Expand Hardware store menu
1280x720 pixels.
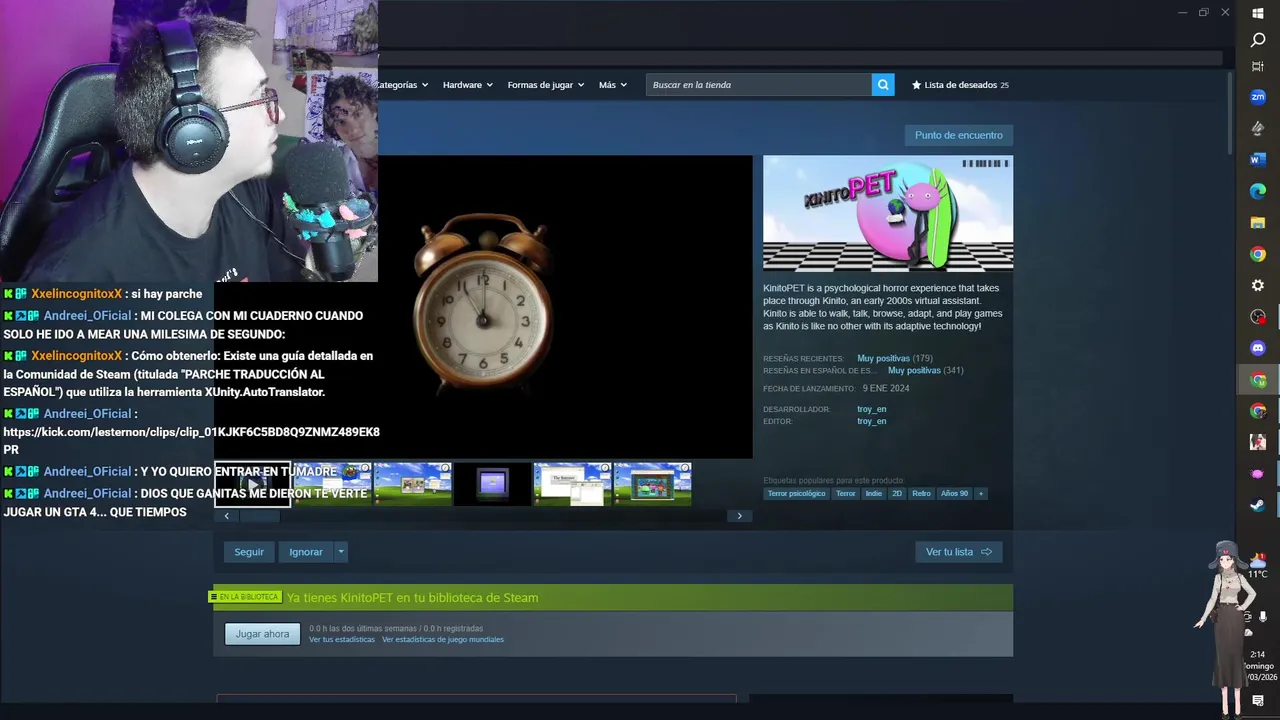tap(467, 85)
